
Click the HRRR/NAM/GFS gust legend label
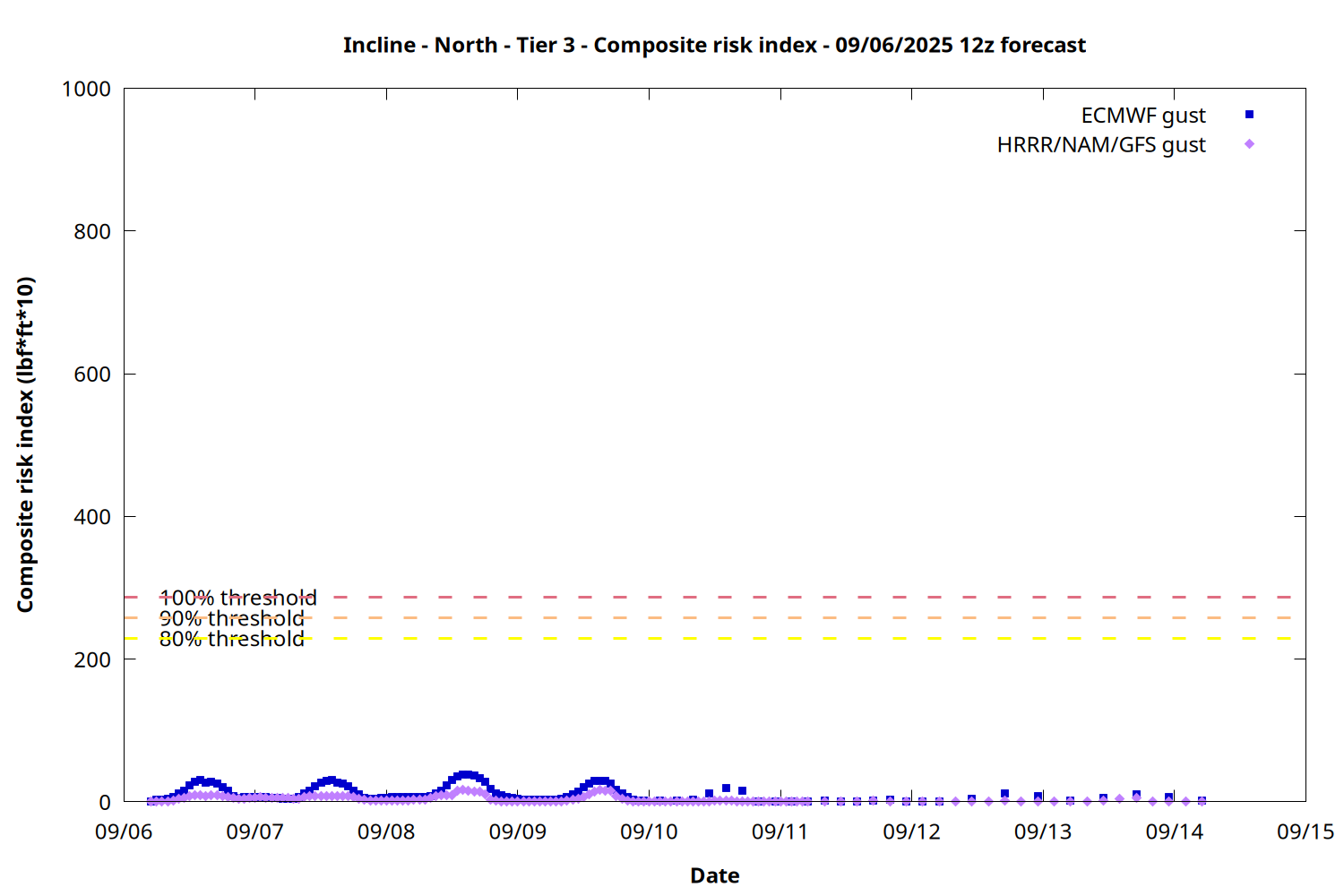1101,144
